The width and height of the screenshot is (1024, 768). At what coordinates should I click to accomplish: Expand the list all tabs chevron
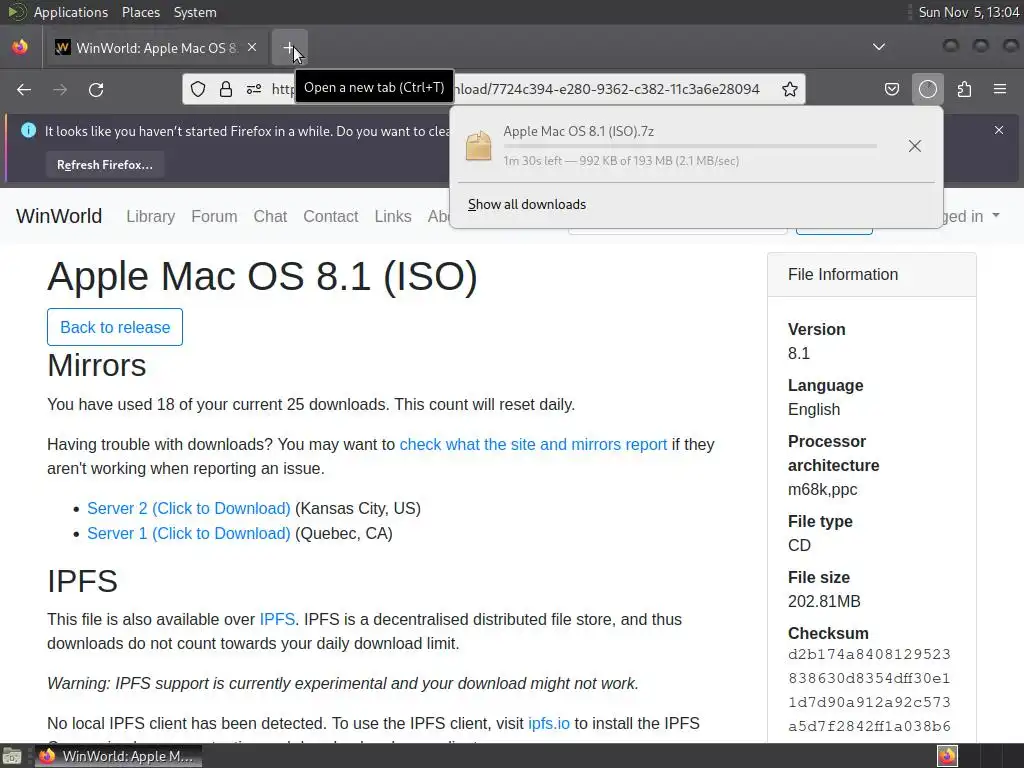pyautogui.click(x=879, y=47)
